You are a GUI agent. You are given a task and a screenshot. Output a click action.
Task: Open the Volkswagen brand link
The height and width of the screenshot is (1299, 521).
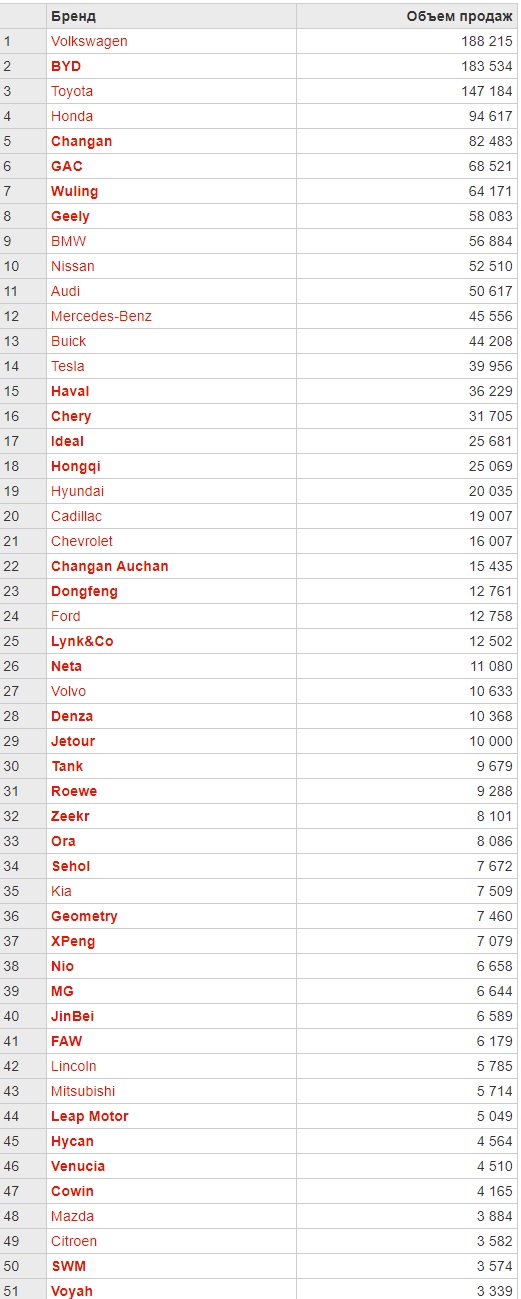[89, 41]
